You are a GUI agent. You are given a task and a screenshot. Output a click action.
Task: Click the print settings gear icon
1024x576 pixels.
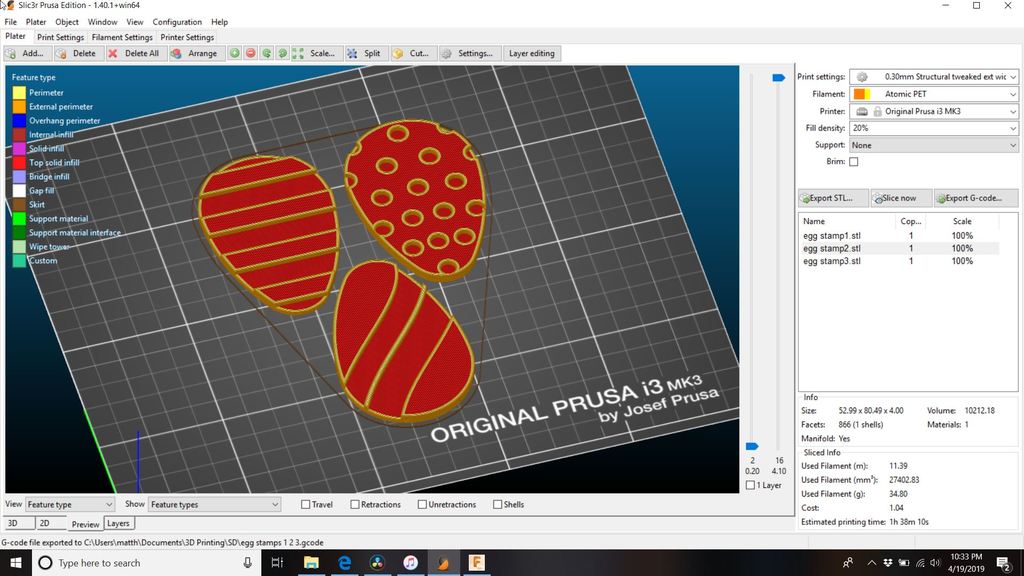862,76
